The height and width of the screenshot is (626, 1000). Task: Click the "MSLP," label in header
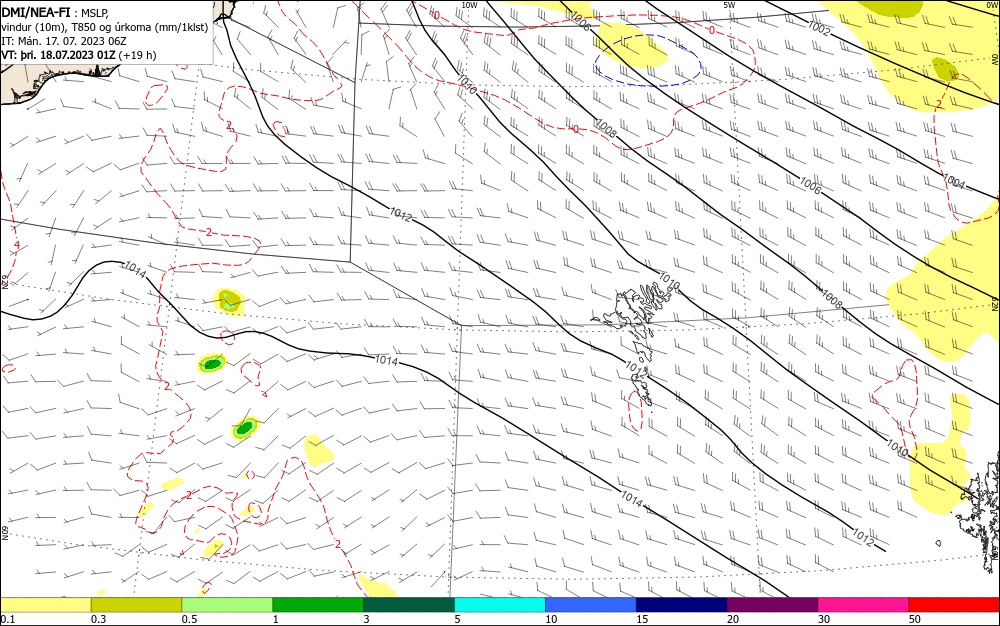coord(95,12)
